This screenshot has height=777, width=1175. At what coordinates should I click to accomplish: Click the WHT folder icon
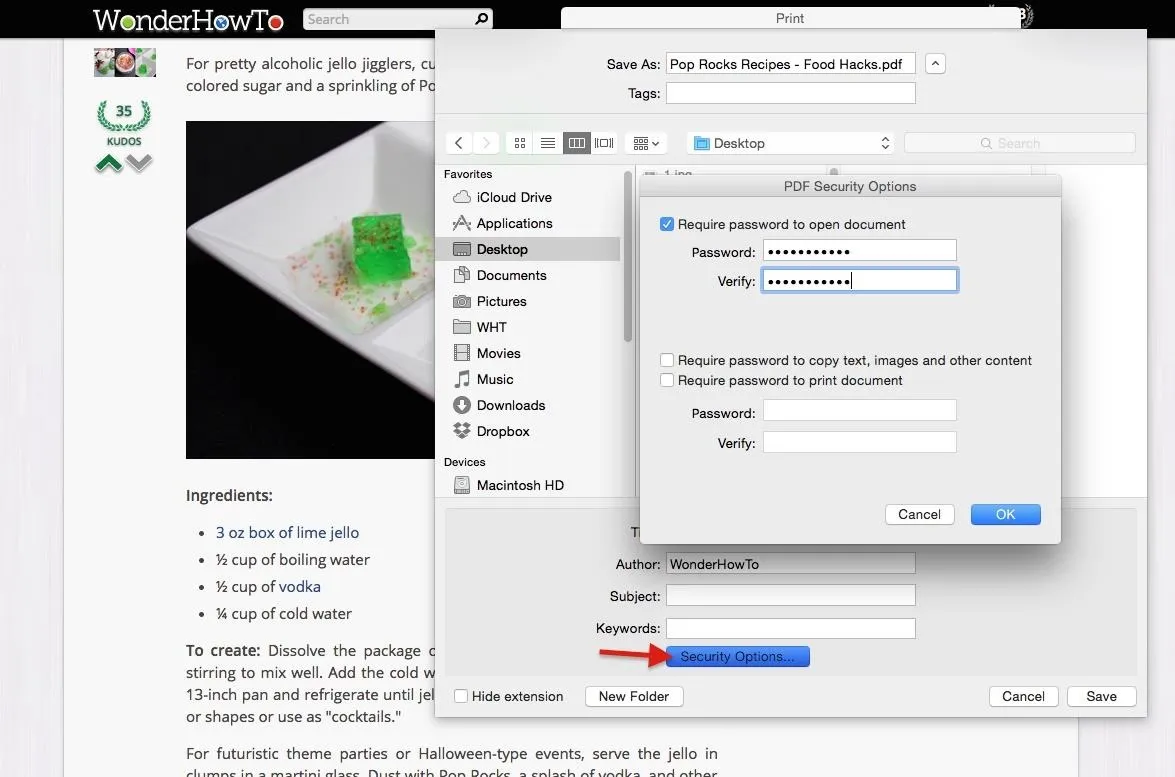[x=462, y=327]
